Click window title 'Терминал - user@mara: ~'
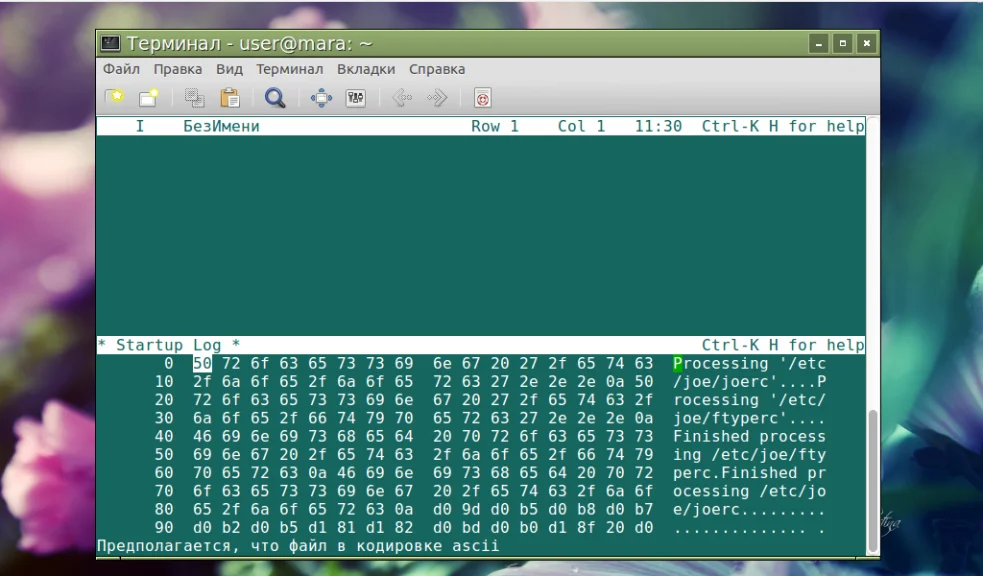This screenshot has width=983, height=576. (250, 43)
